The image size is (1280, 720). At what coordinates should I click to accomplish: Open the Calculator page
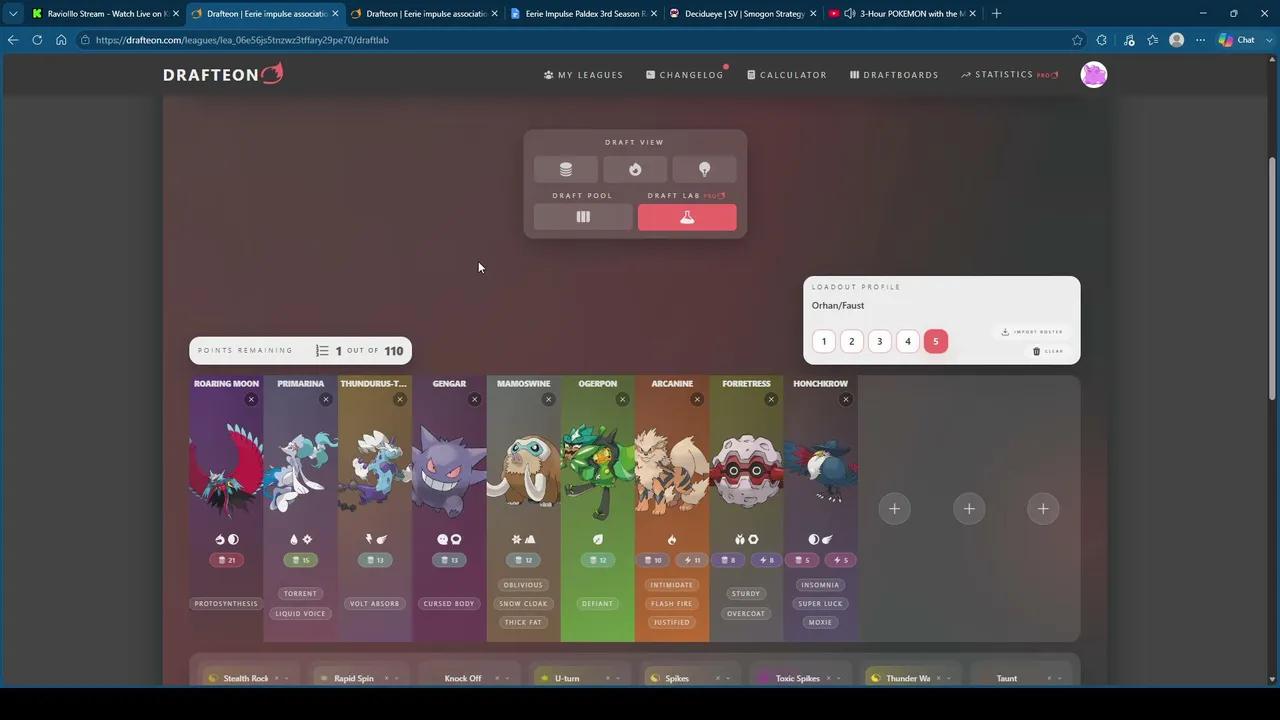click(787, 75)
